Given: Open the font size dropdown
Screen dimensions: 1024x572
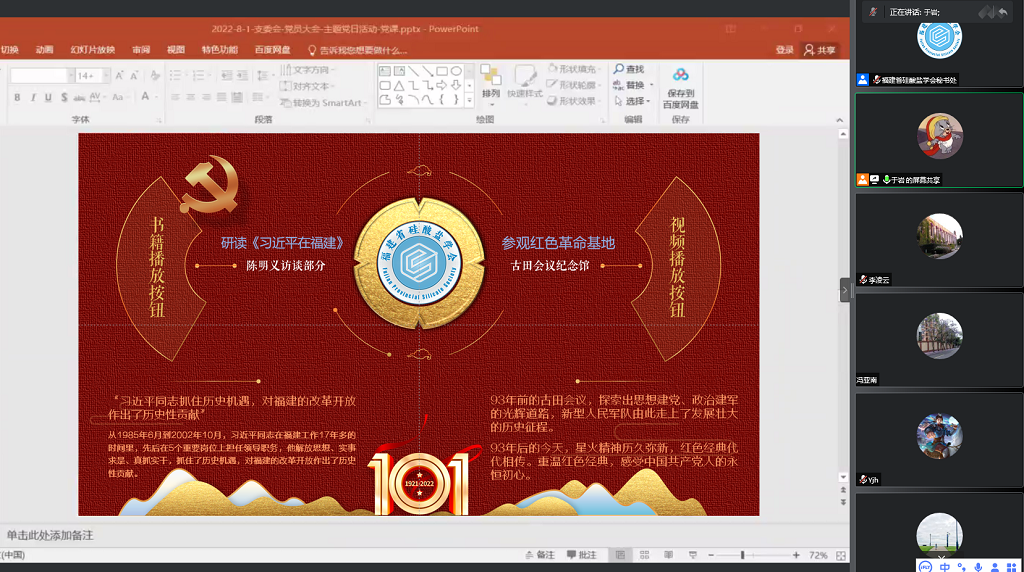Looking at the screenshot, I should [x=106, y=76].
